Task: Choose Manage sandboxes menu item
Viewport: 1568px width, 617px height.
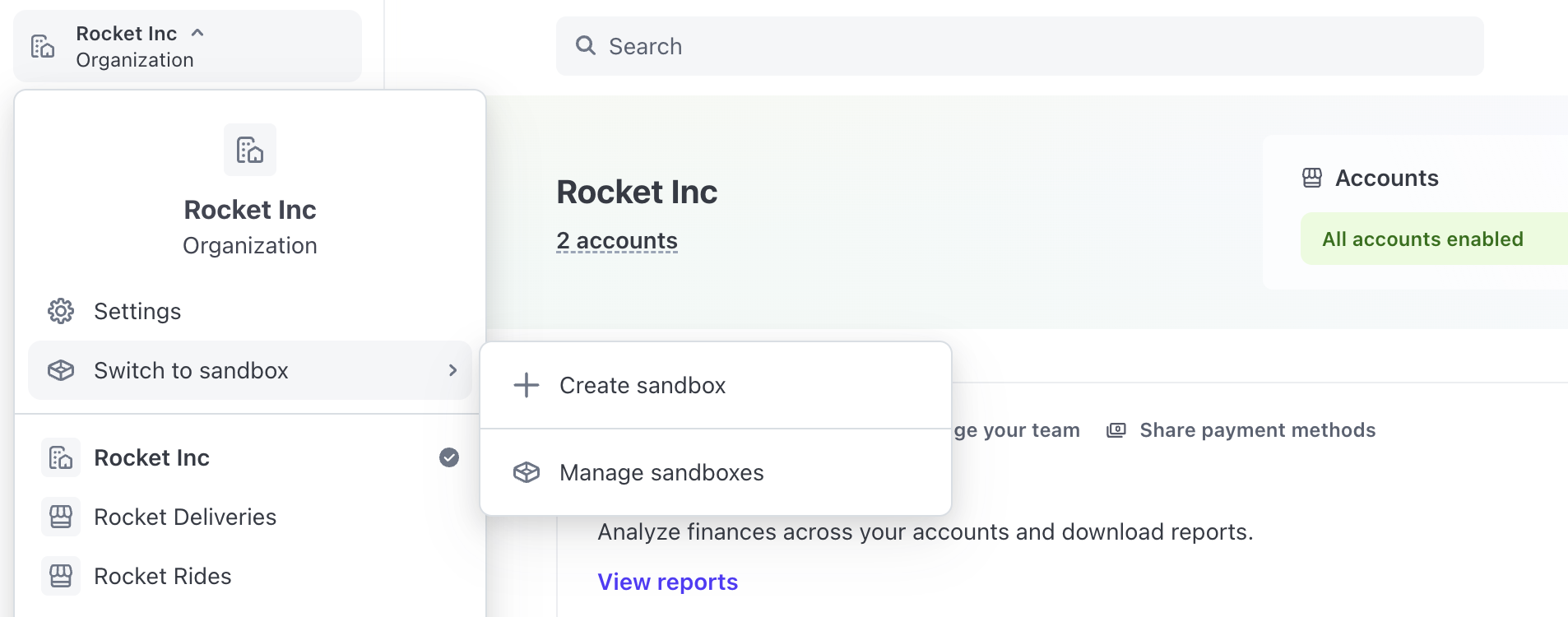Action: (x=661, y=472)
